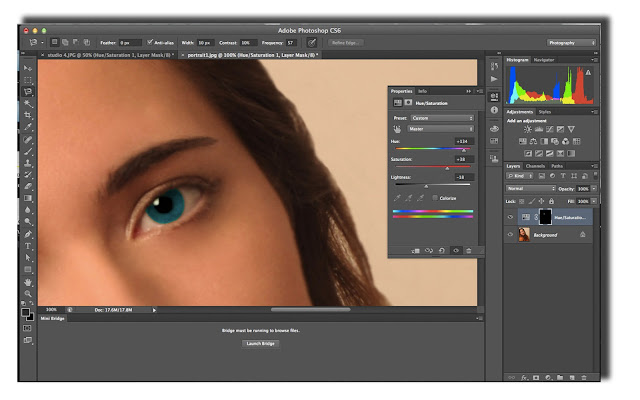Select the Healing Brush tool
This screenshot has width=640, height=400.
point(27,140)
